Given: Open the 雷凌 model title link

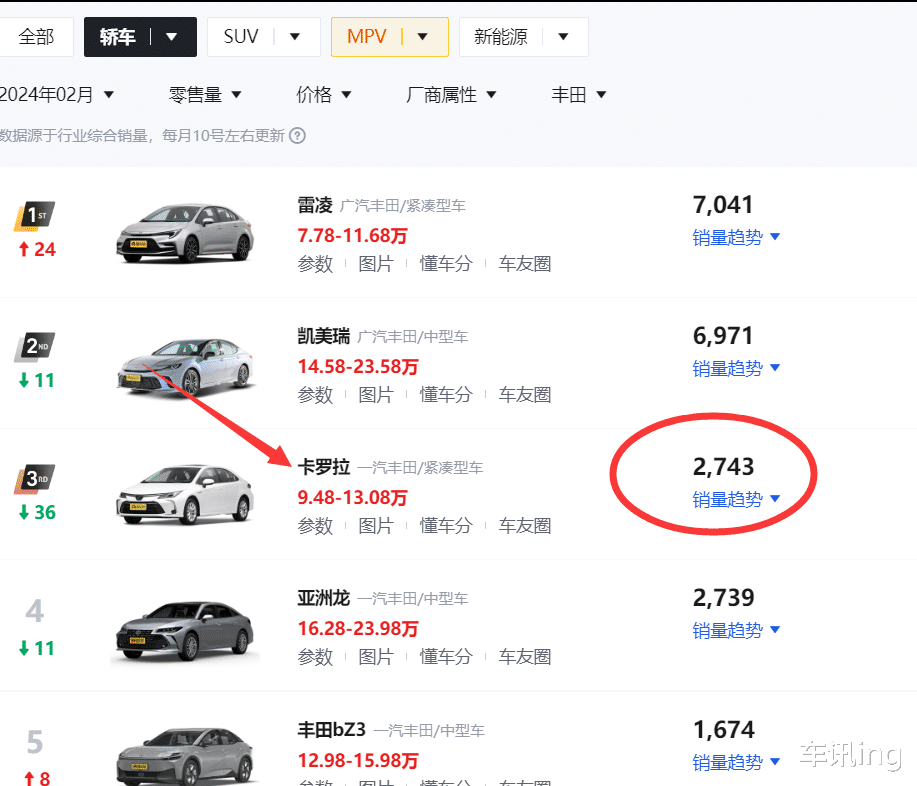Looking at the screenshot, I should [315, 205].
